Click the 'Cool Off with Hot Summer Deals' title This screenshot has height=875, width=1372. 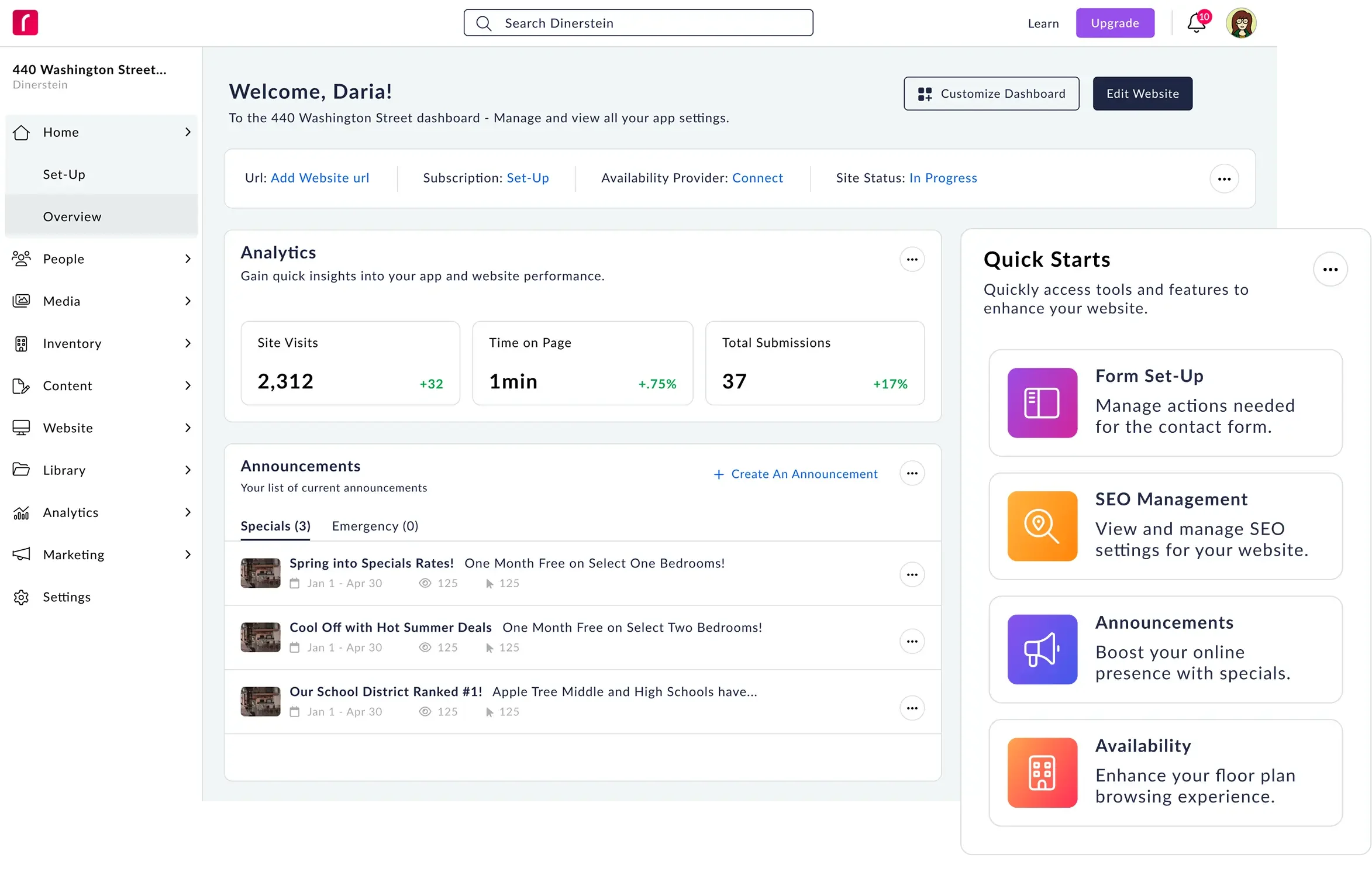391,628
